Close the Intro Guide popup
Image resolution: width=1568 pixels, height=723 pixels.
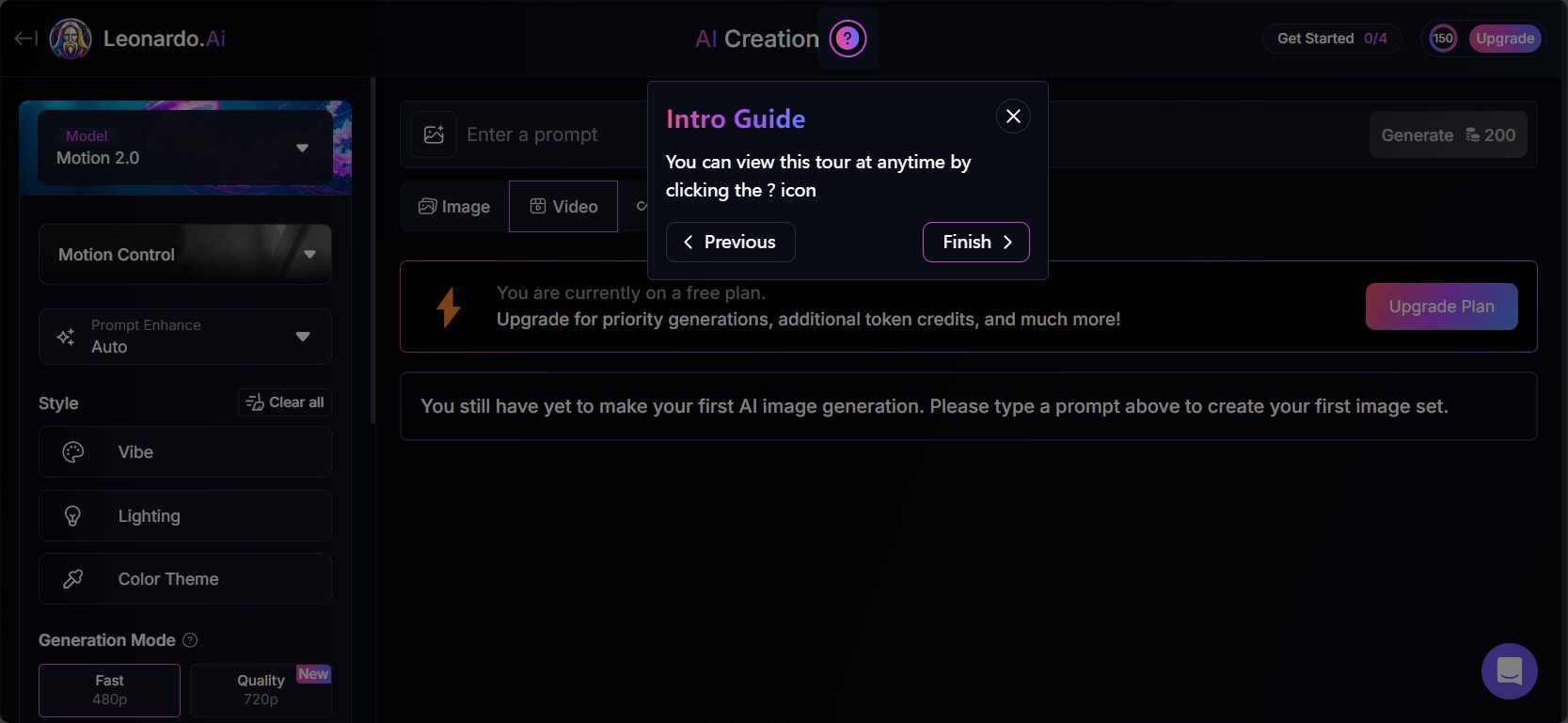click(x=1013, y=117)
